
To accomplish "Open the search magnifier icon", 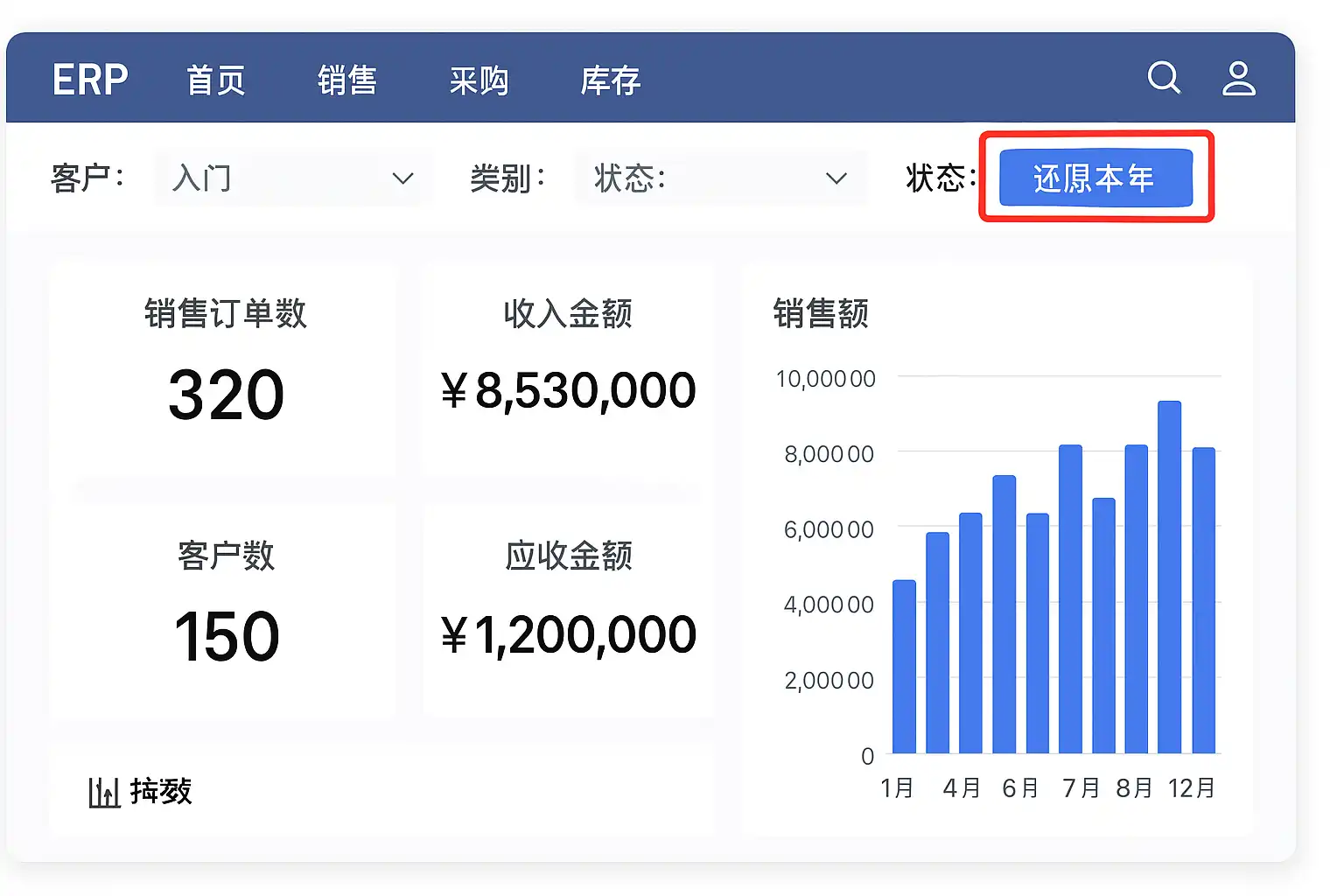I will click(x=1164, y=78).
